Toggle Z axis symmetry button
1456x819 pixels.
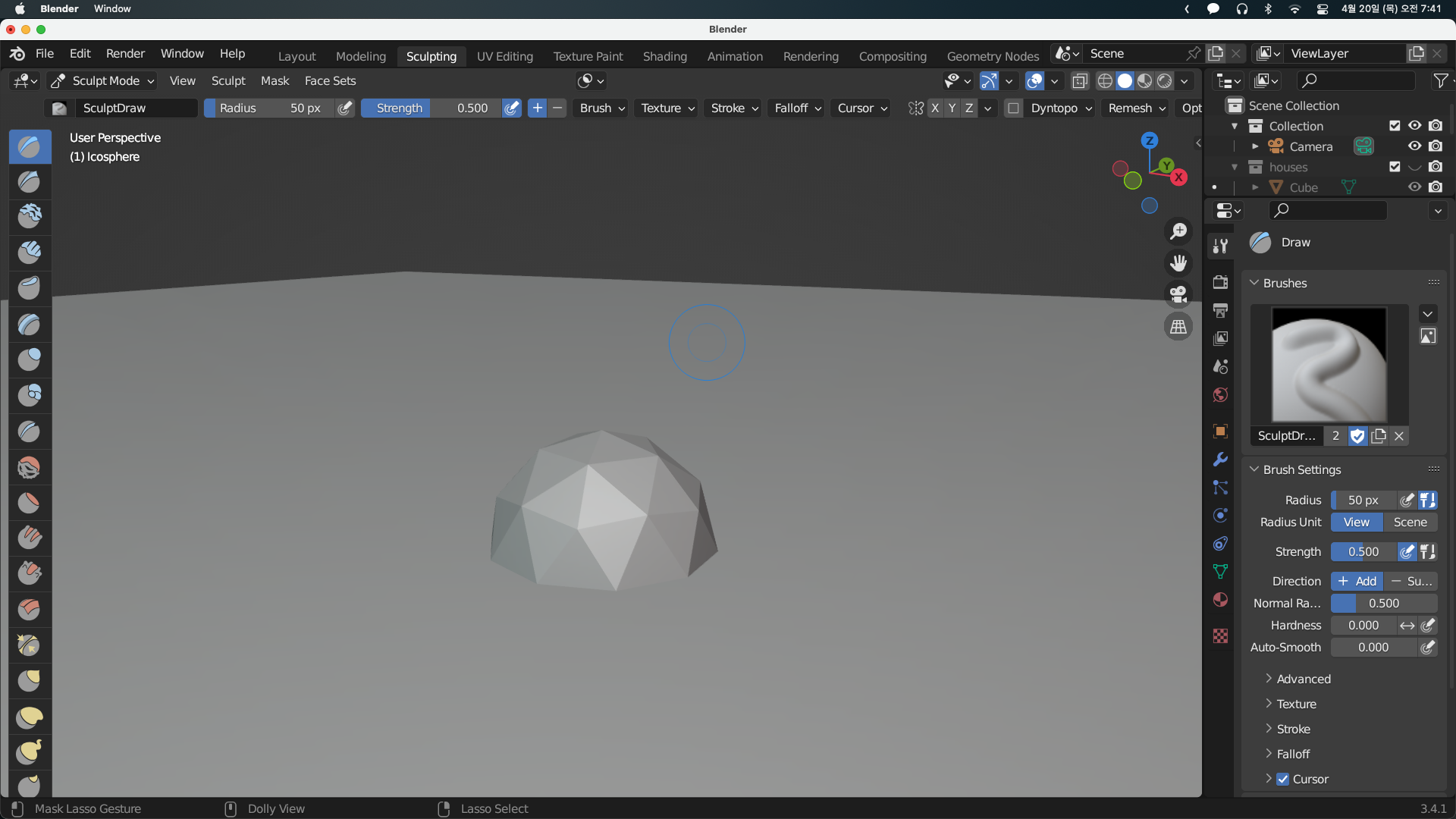(x=969, y=108)
